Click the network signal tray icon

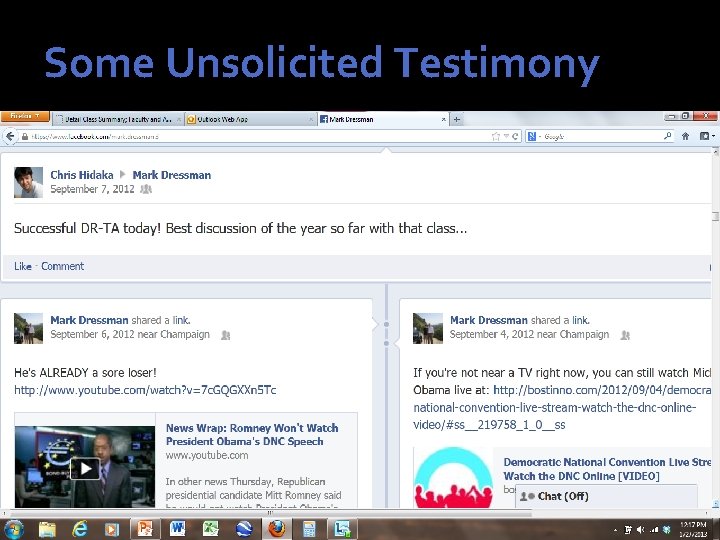click(653, 530)
